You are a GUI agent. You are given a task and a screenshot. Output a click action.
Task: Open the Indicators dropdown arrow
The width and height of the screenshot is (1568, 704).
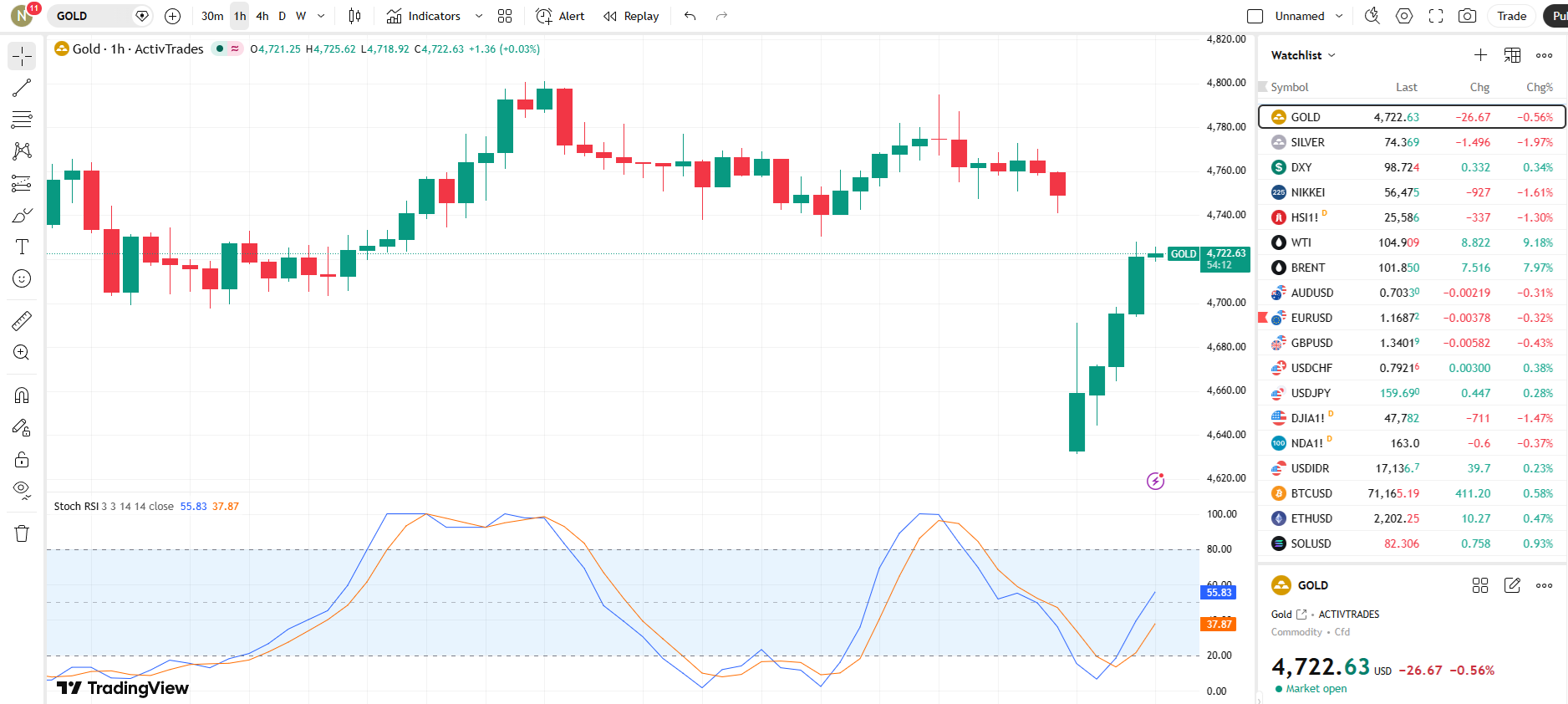point(479,16)
